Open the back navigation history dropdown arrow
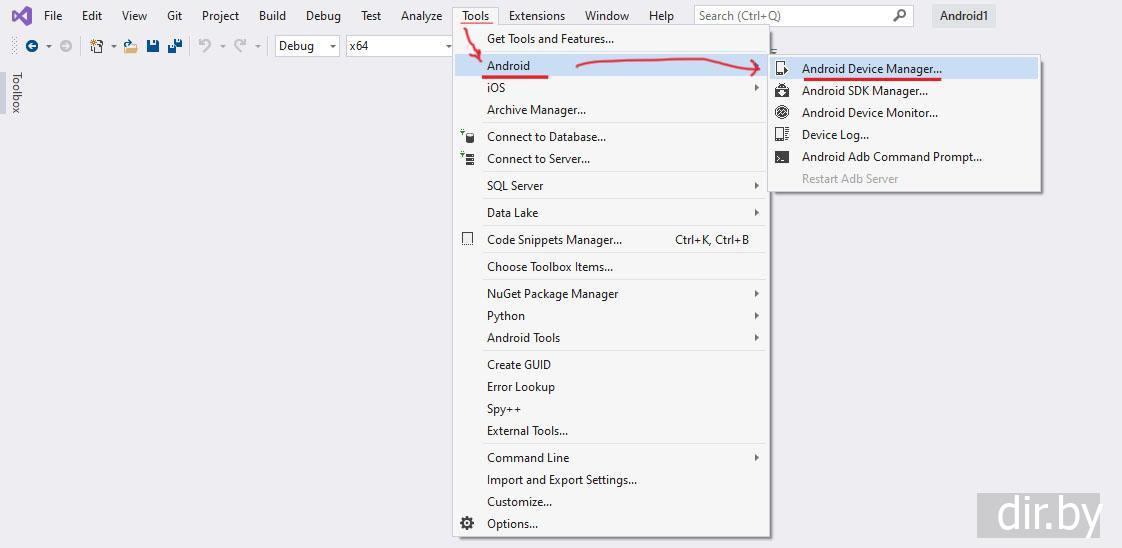This screenshot has height=548, width=1122. 49,46
